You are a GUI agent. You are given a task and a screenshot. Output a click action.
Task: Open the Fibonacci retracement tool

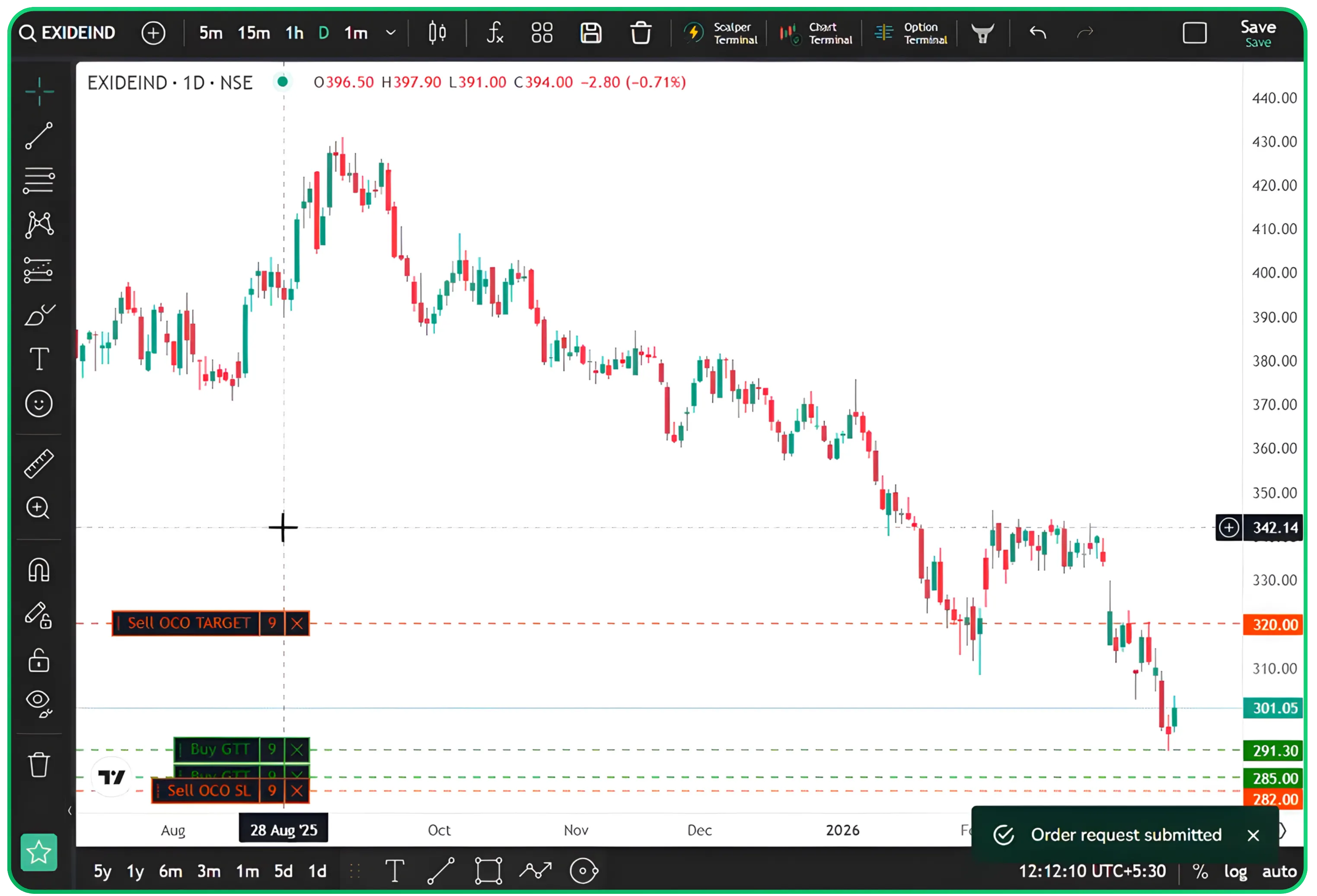coord(38,181)
